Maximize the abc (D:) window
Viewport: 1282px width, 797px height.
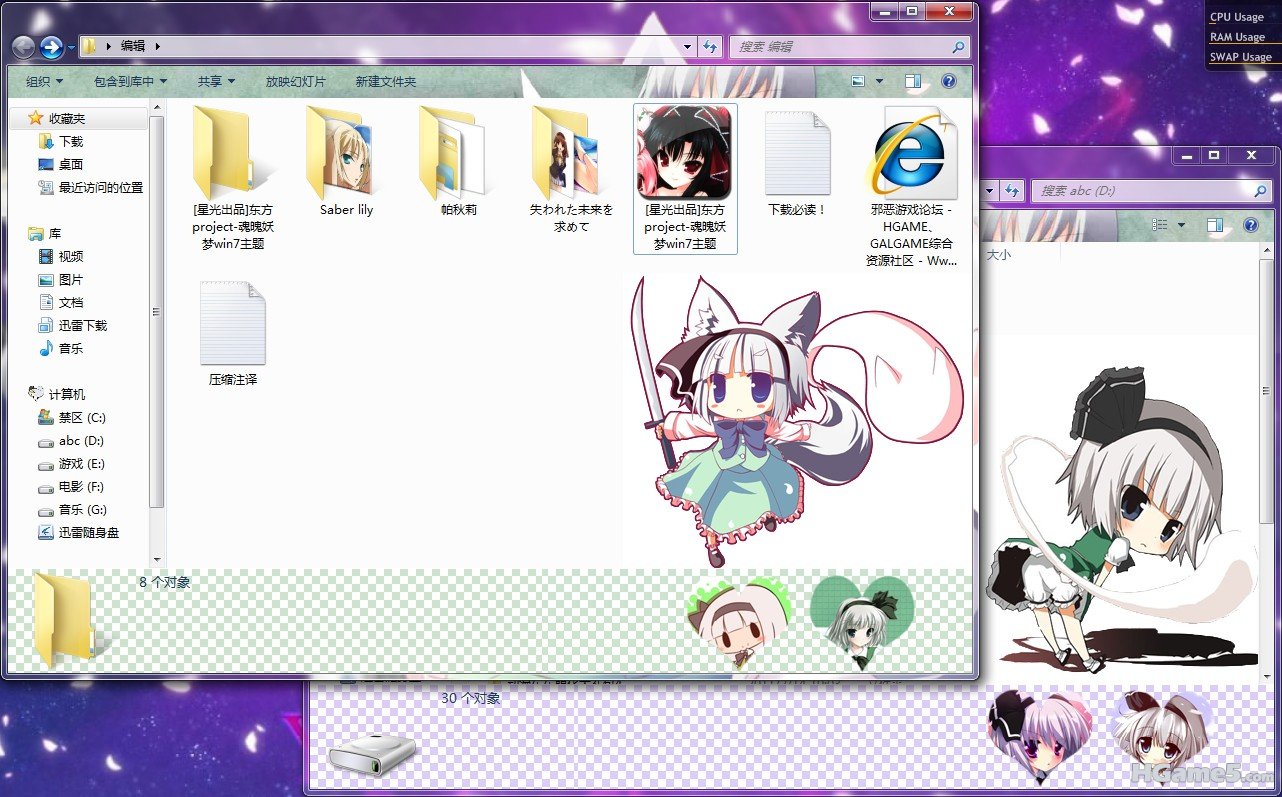(1214, 155)
